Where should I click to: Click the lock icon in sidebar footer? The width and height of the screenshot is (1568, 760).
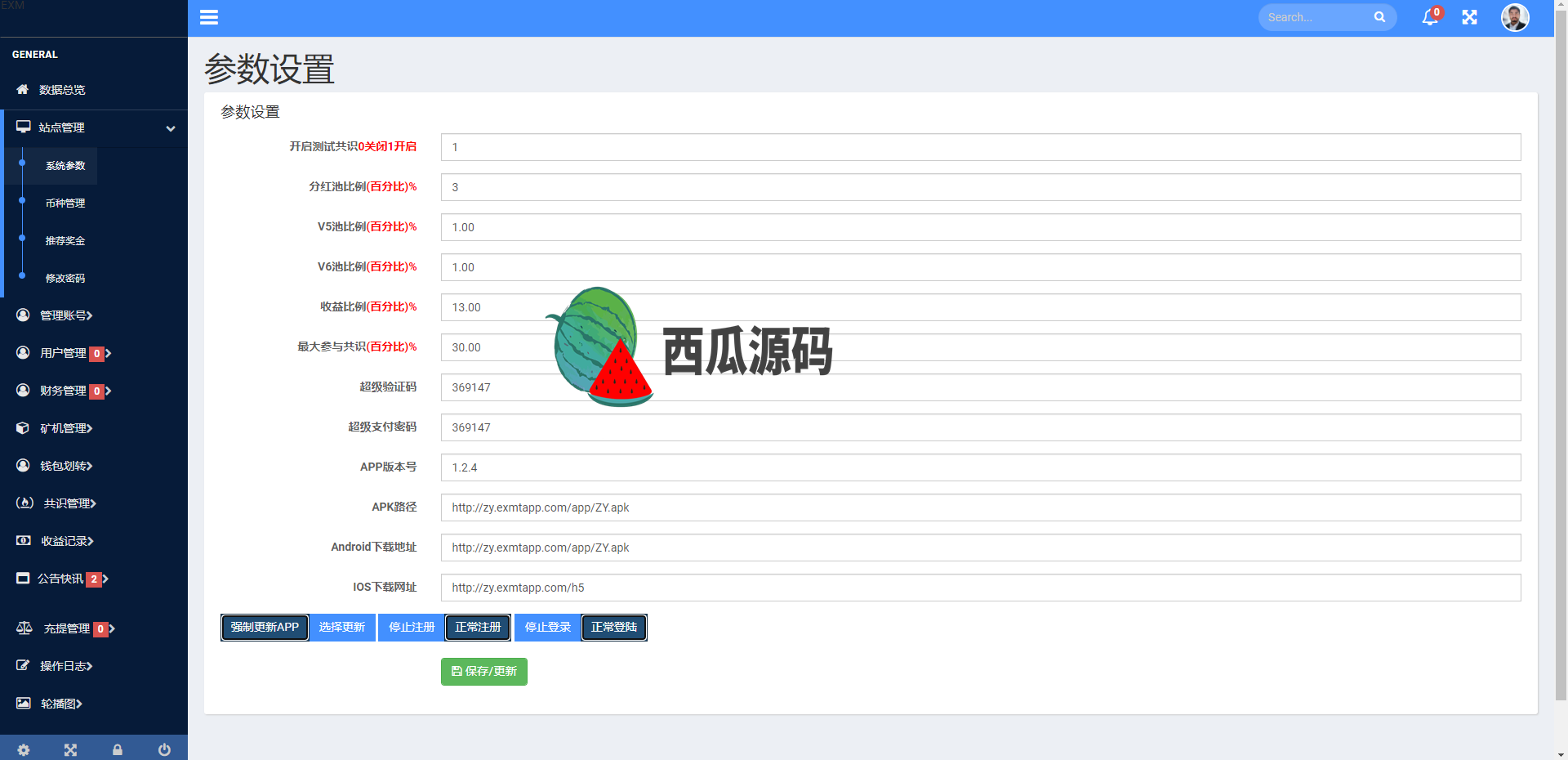118,749
